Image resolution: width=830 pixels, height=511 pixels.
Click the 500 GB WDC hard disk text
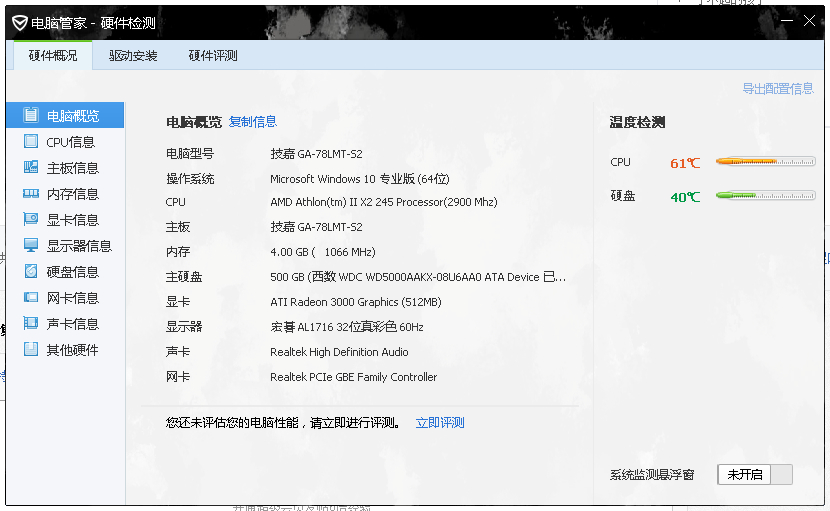(x=418, y=277)
